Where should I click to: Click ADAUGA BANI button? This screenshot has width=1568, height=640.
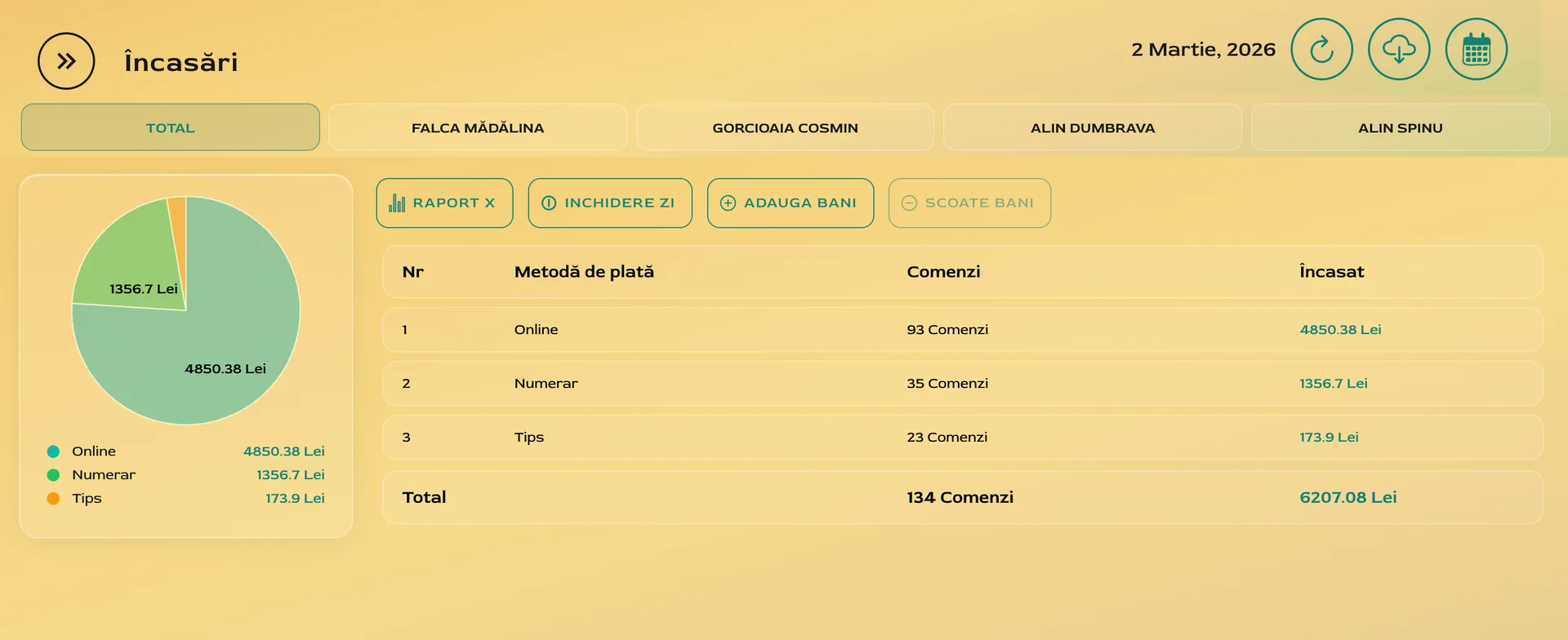coord(791,203)
